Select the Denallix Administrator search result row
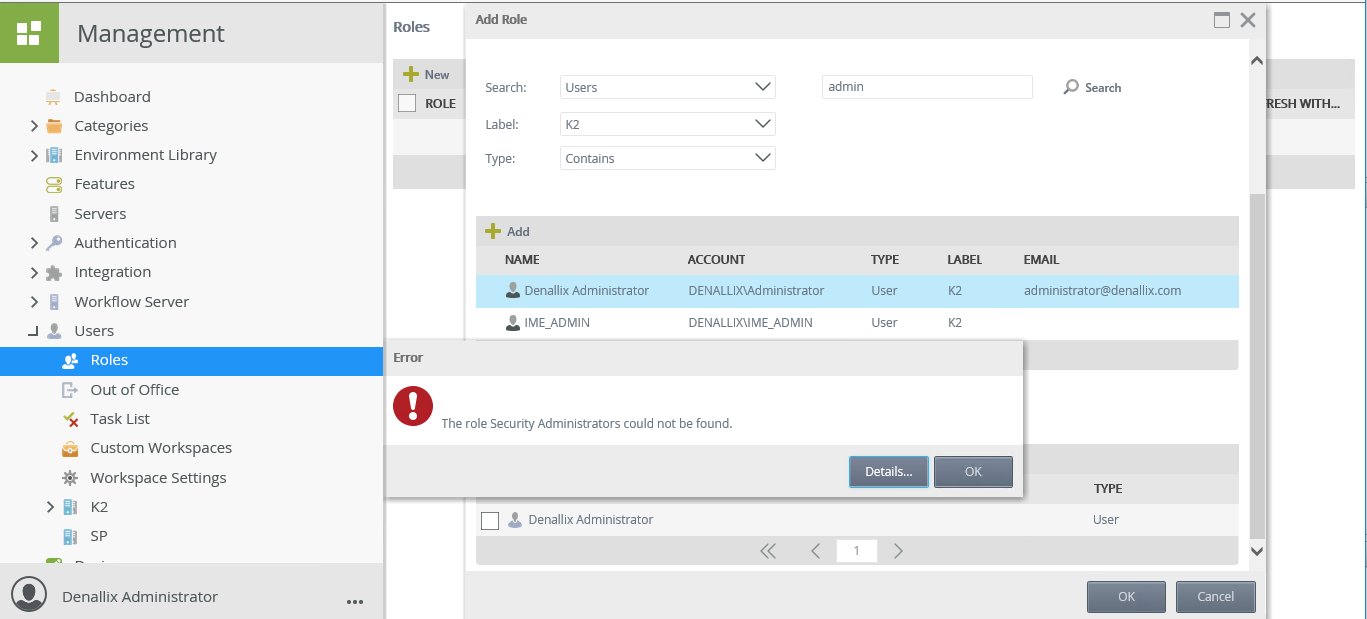1367x619 pixels. pos(857,291)
